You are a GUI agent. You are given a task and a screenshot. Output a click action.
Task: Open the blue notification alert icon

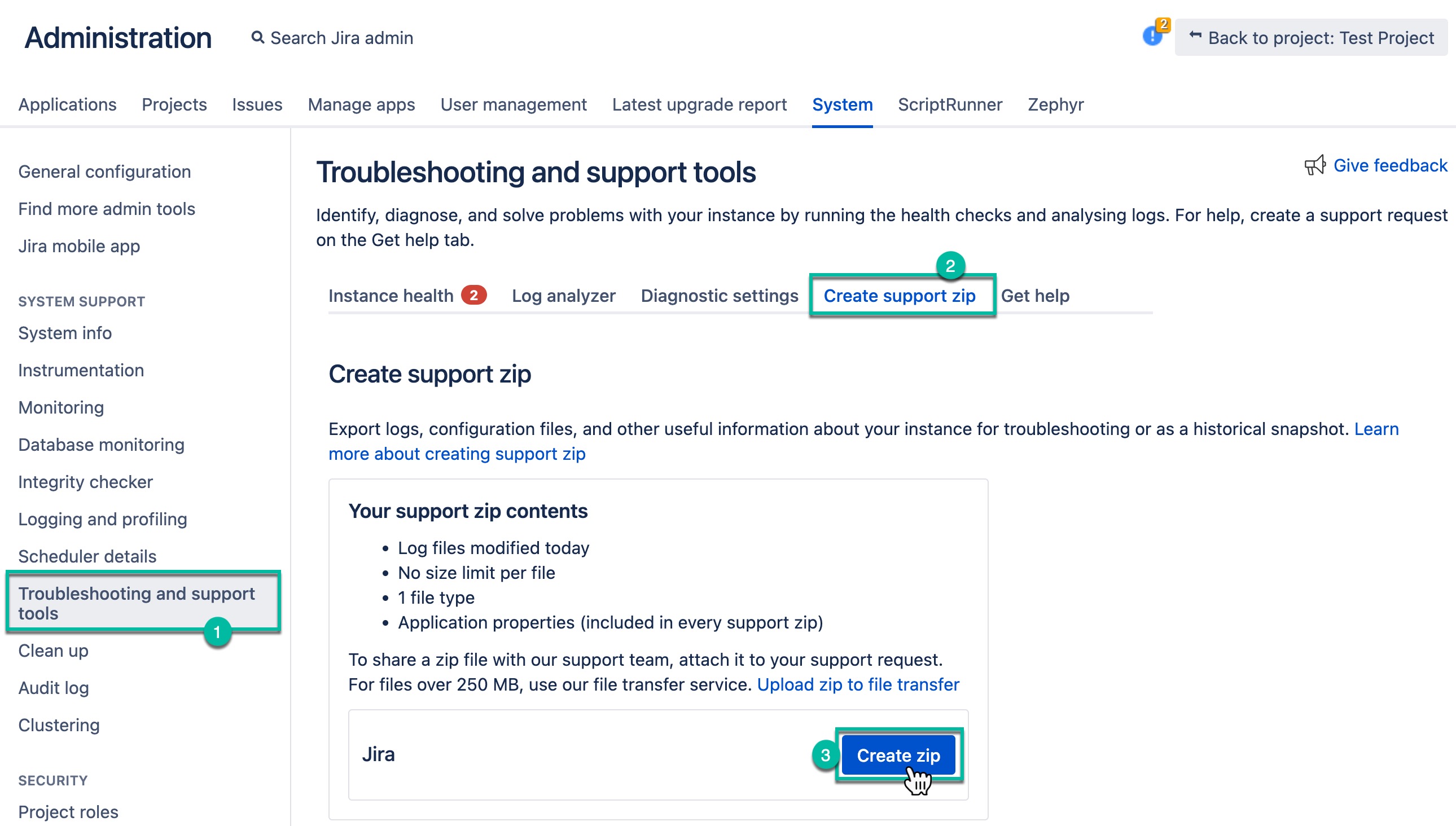point(1152,36)
